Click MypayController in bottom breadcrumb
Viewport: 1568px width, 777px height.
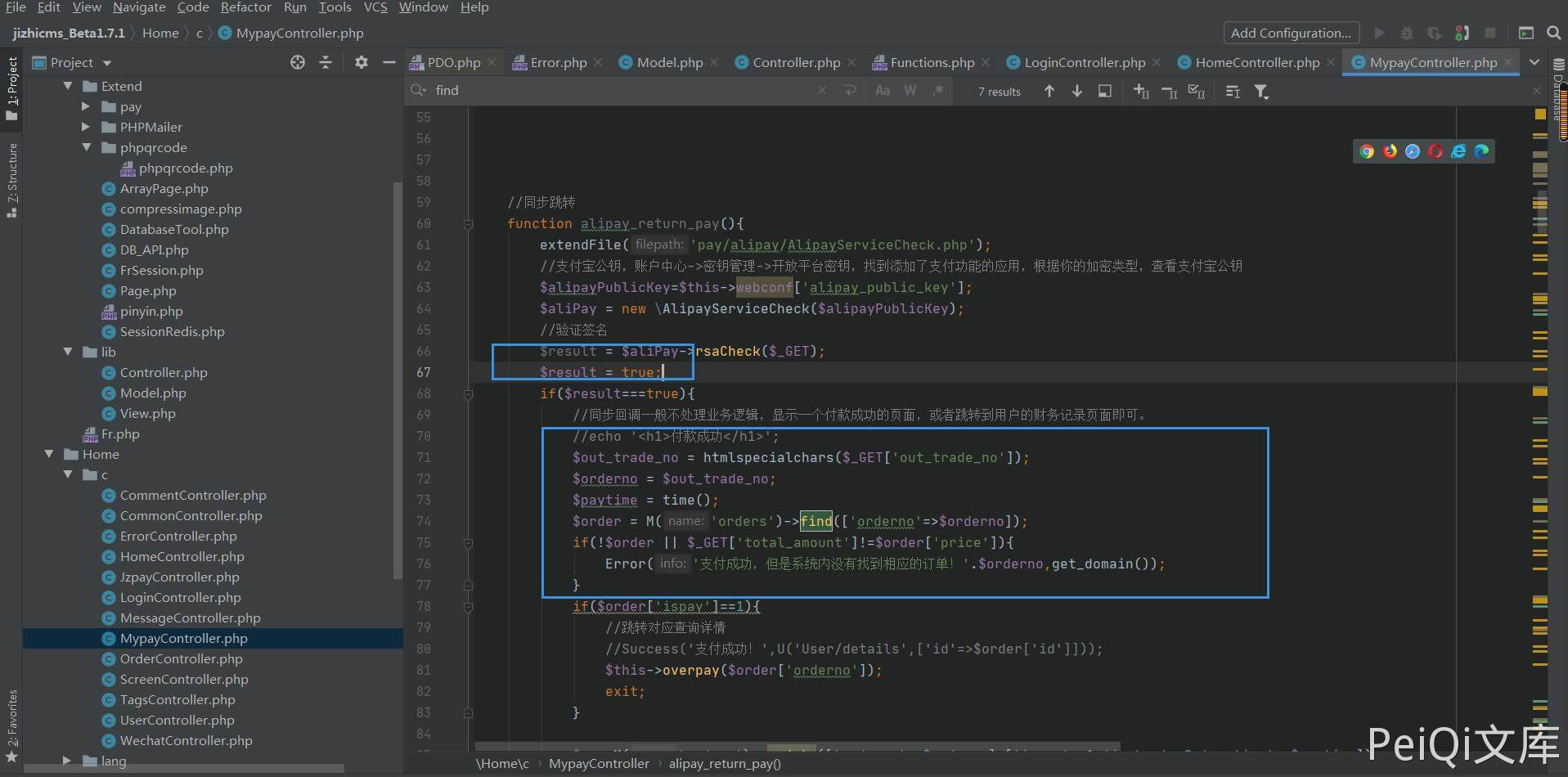[x=599, y=763]
